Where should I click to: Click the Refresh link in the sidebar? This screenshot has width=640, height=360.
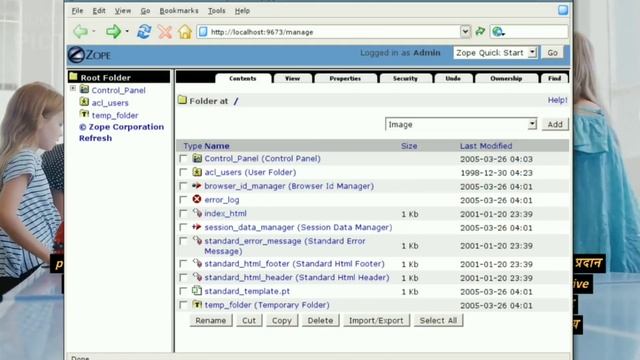point(95,138)
